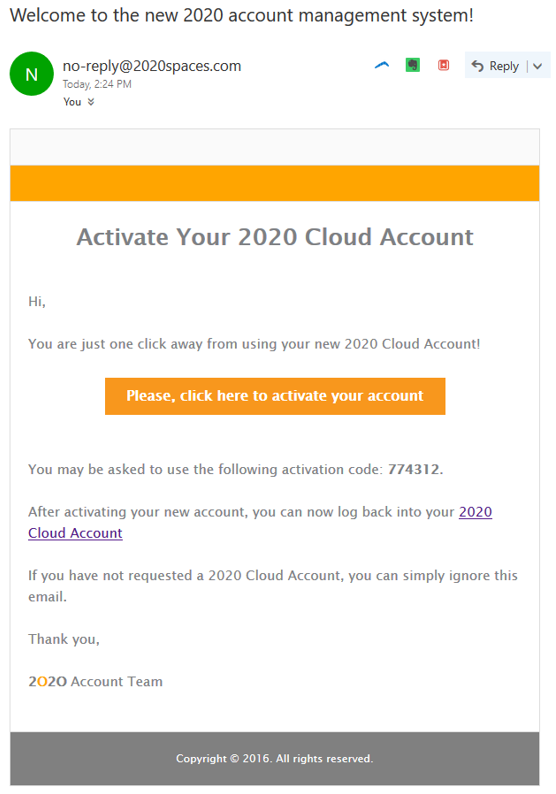Click sender address no-reply@2020spaces.com
Image resolution: width=556 pixels, height=794 pixels.
point(152,66)
